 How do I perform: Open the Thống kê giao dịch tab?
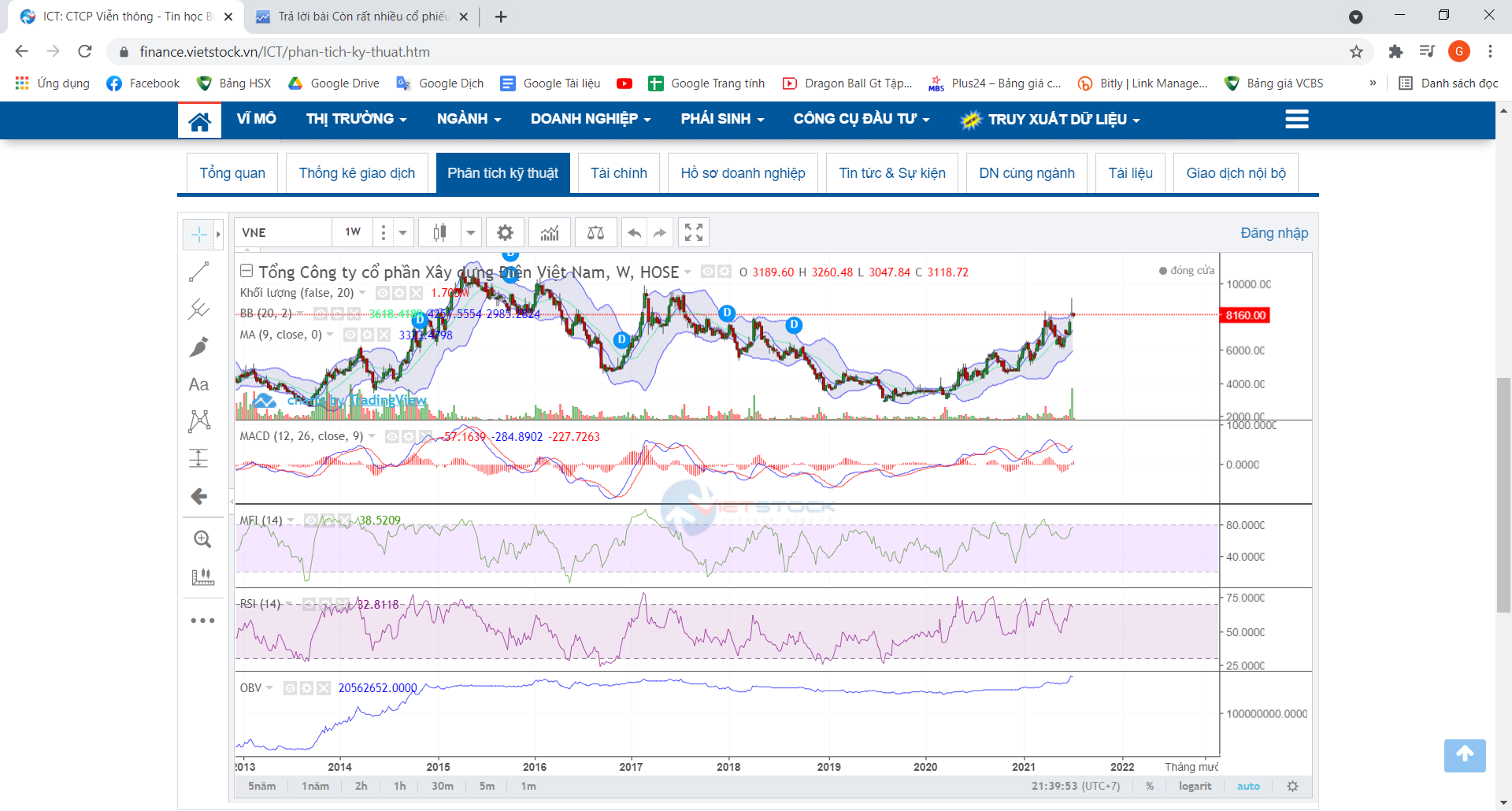pos(357,173)
